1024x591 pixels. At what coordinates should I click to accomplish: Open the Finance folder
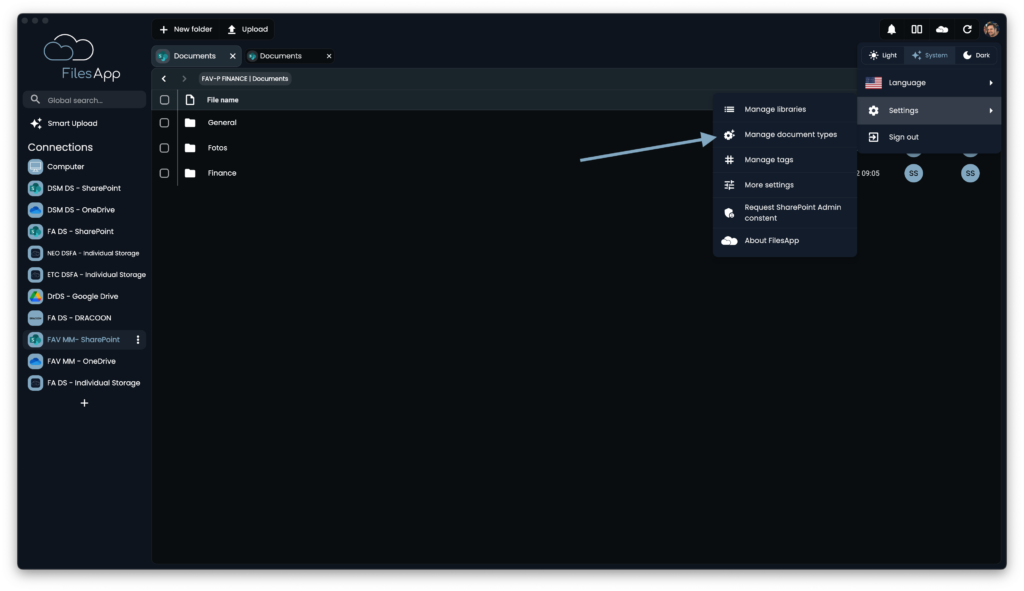(222, 173)
